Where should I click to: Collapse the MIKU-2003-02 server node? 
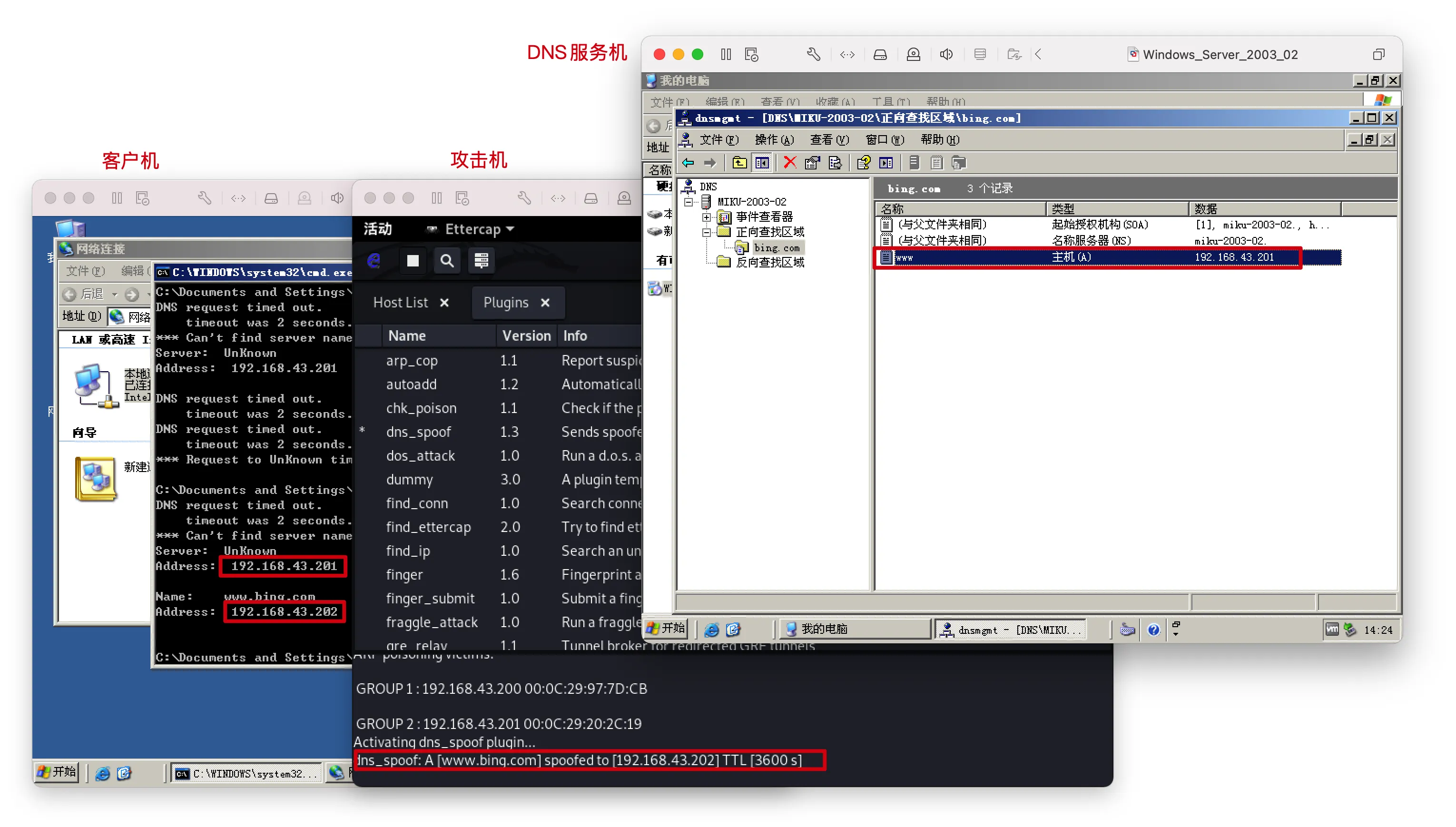click(688, 202)
